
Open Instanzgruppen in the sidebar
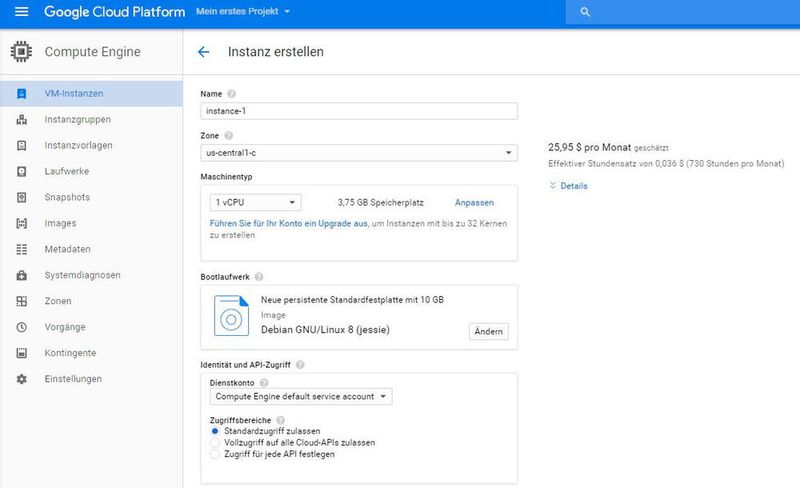click(x=91, y=119)
